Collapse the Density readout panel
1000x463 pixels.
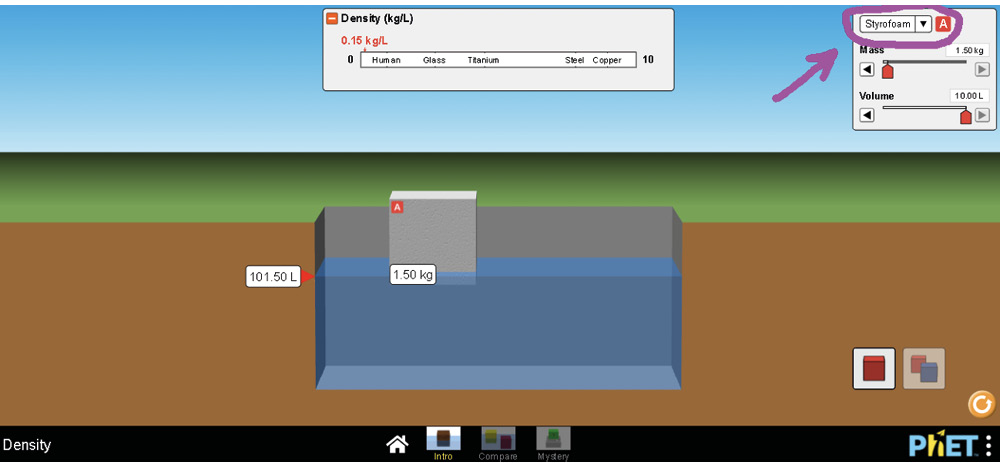pyautogui.click(x=332, y=18)
